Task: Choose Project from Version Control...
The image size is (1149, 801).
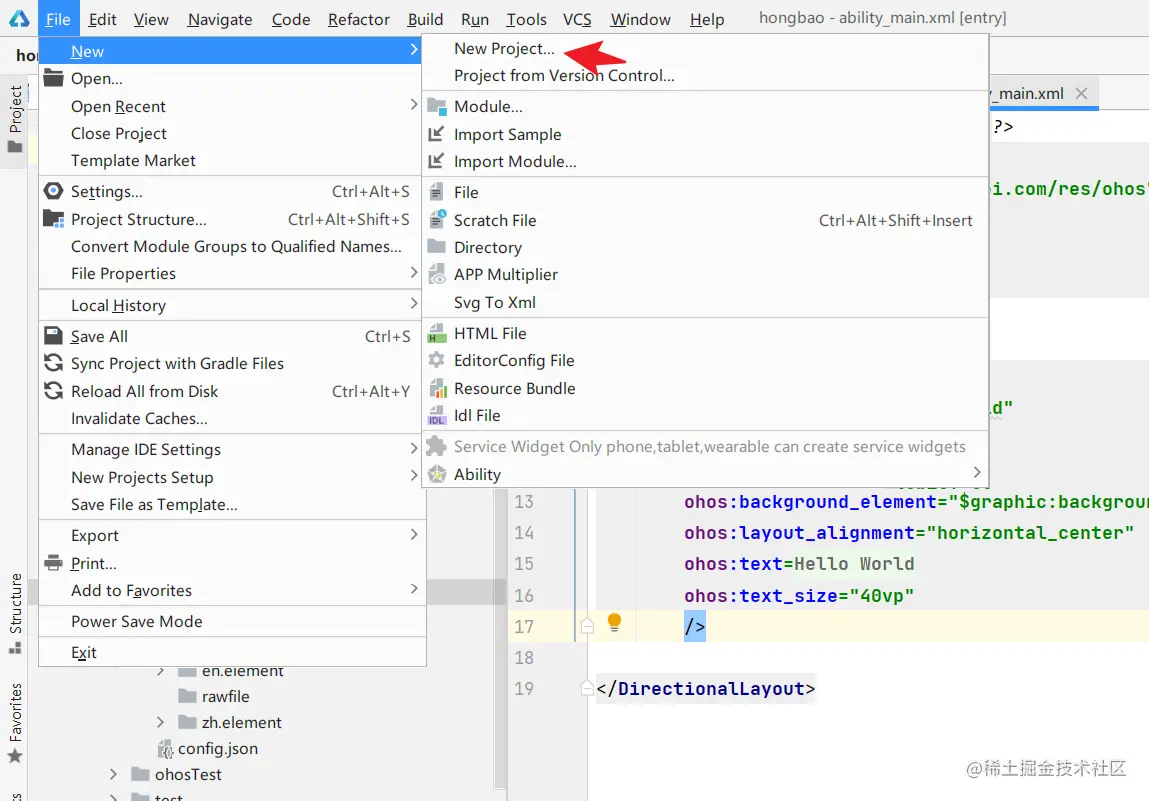Action: [x=705, y=75]
